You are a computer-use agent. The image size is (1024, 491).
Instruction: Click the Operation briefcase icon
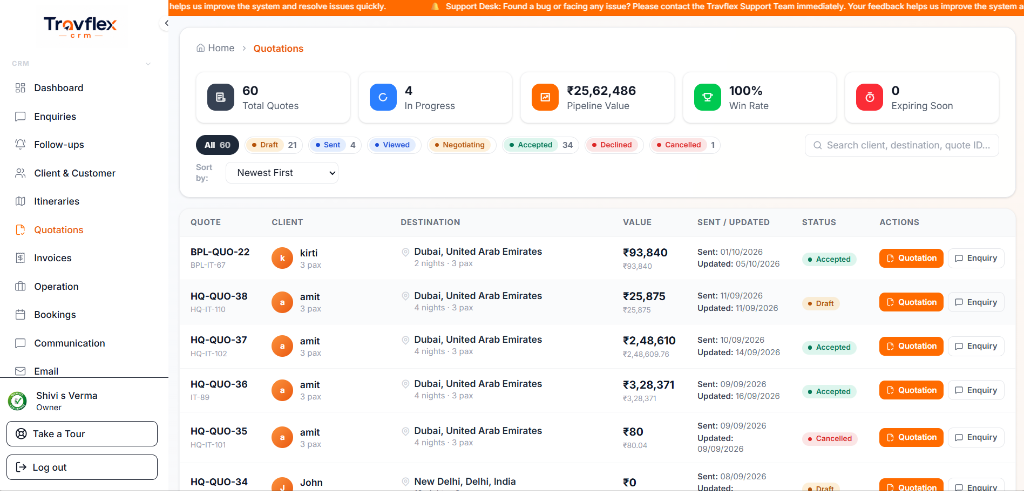coord(20,287)
